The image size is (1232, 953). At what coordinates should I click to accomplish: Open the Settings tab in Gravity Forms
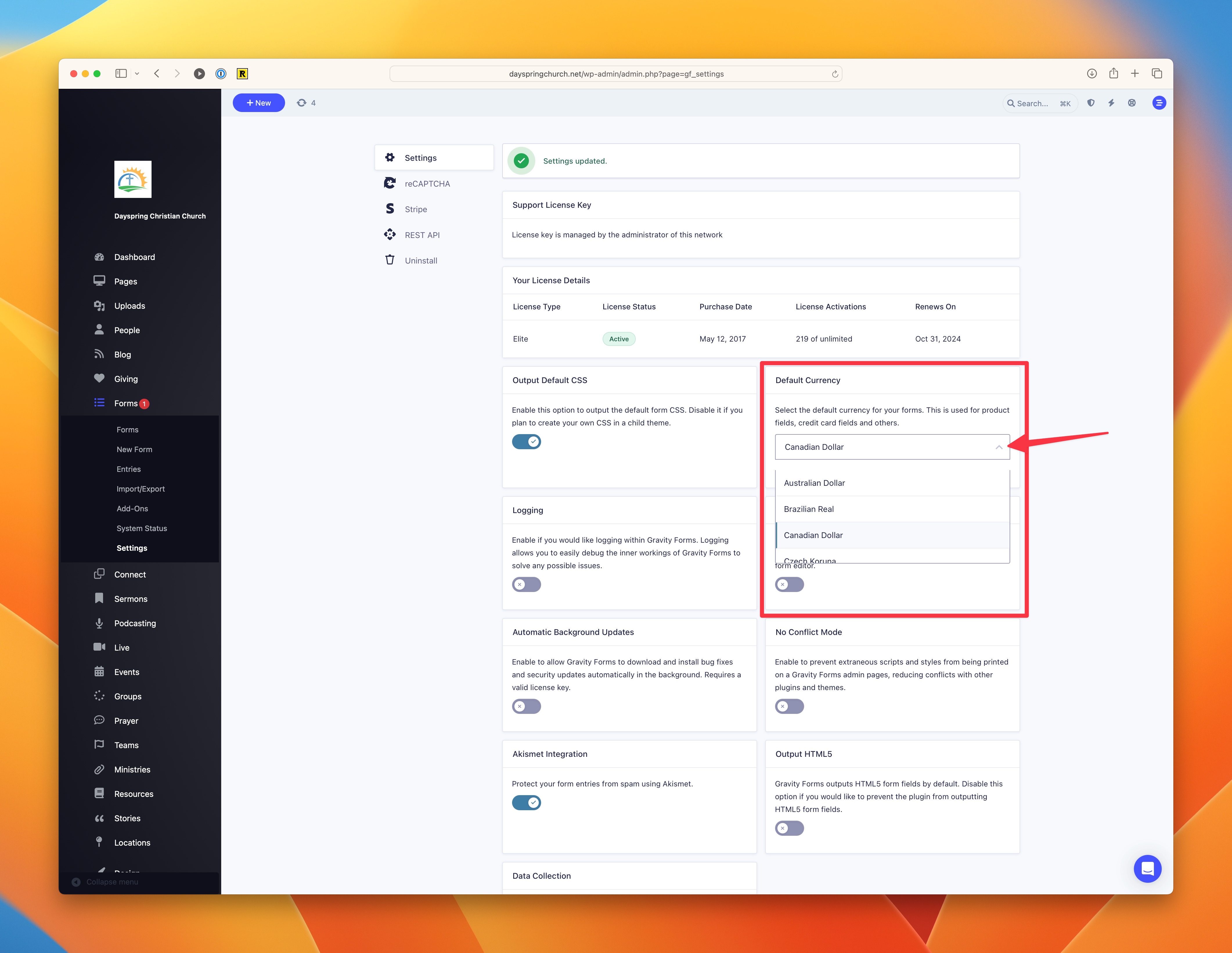click(x=434, y=158)
